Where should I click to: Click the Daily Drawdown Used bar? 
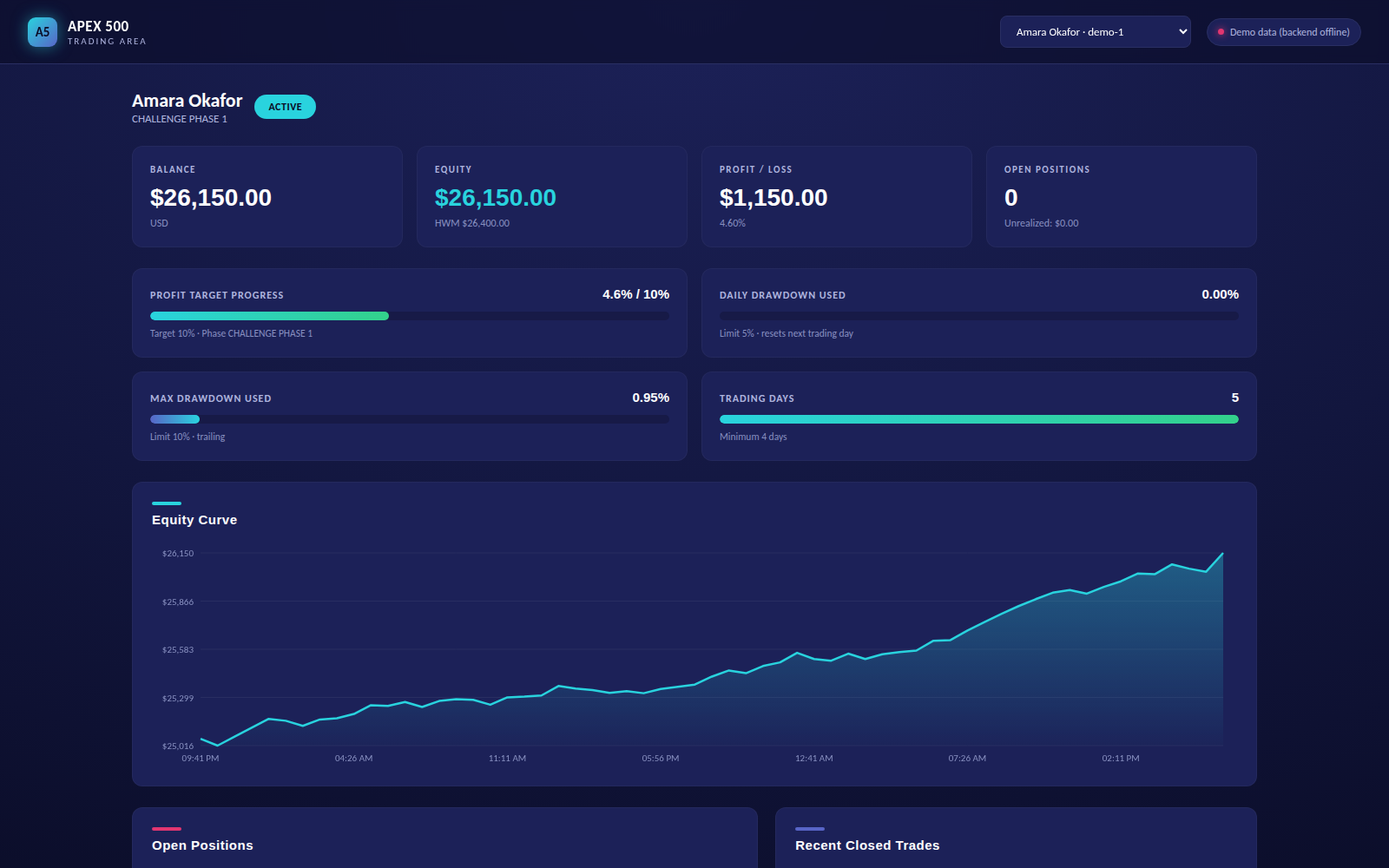[x=979, y=316]
